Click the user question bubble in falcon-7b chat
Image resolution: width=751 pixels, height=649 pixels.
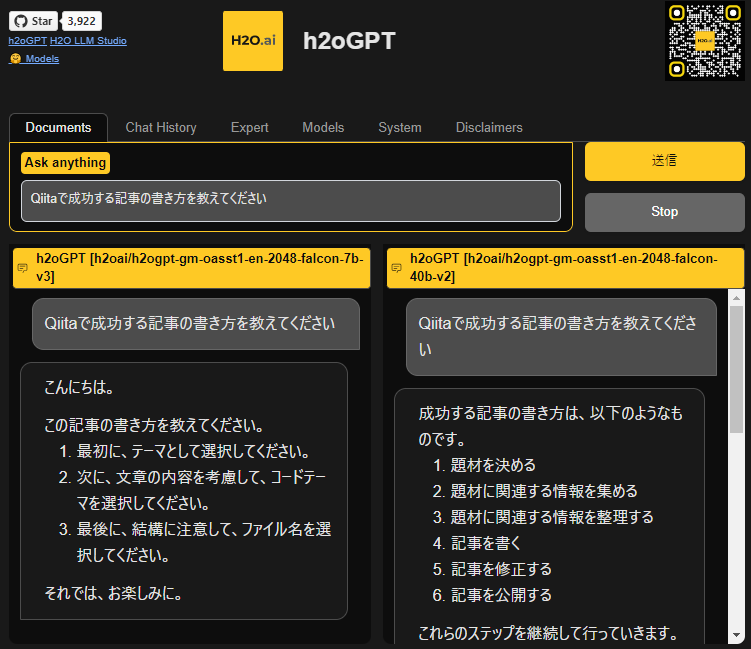click(196, 324)
